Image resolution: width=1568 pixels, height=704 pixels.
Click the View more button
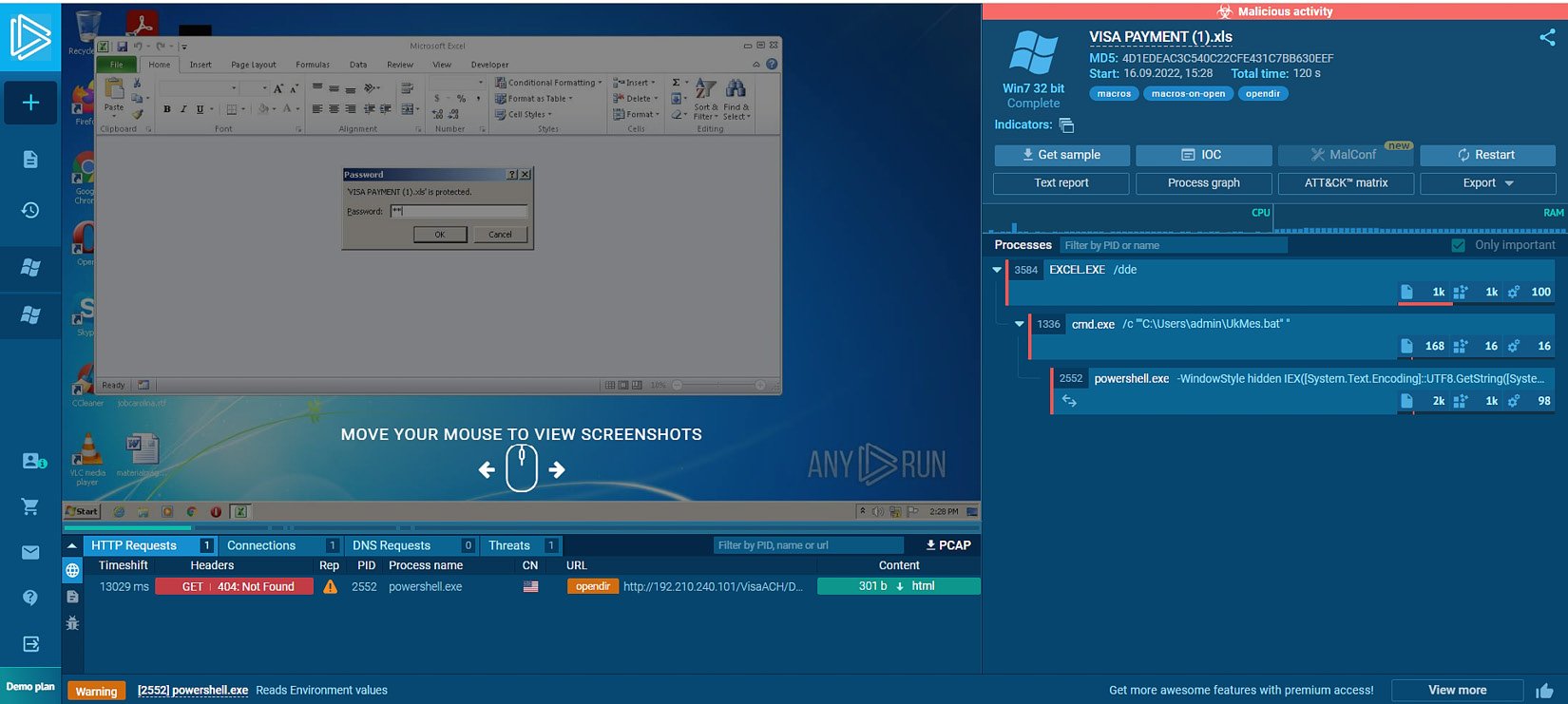pos(1457,691)
